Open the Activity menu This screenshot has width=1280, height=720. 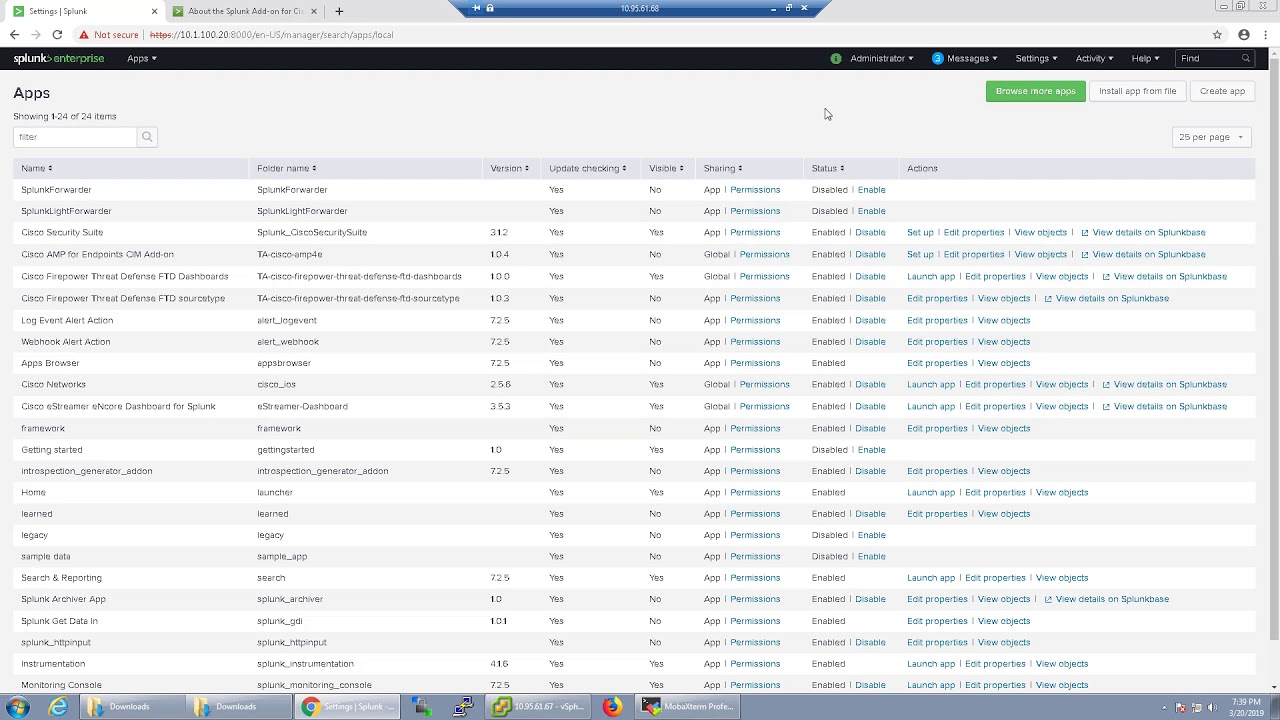coord(1094,58)
